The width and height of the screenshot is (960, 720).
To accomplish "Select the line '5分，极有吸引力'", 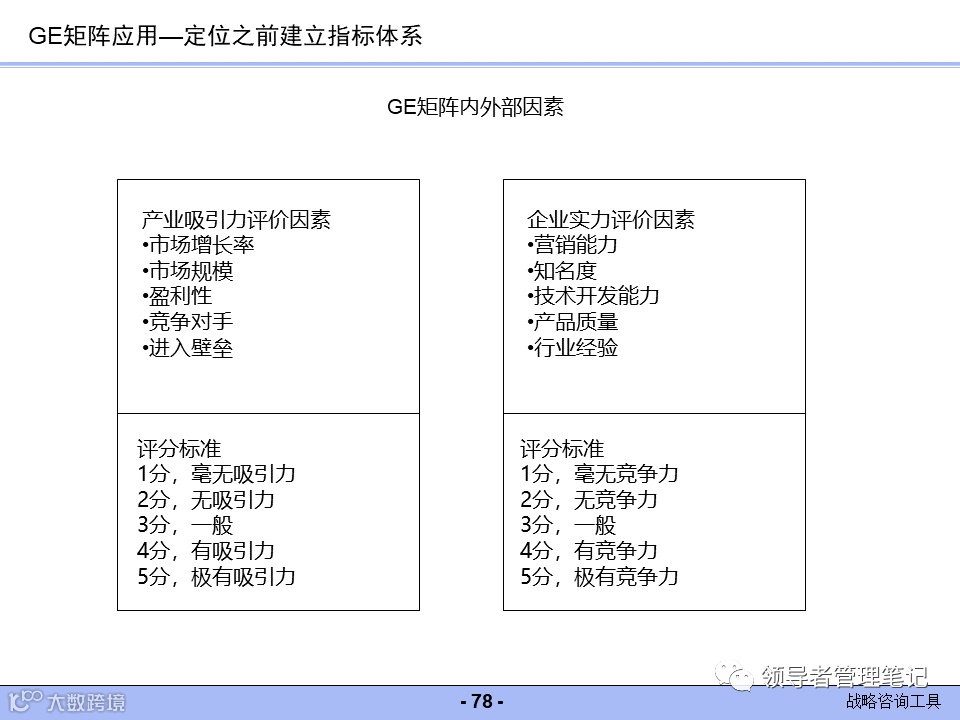I will click(216, 577).
